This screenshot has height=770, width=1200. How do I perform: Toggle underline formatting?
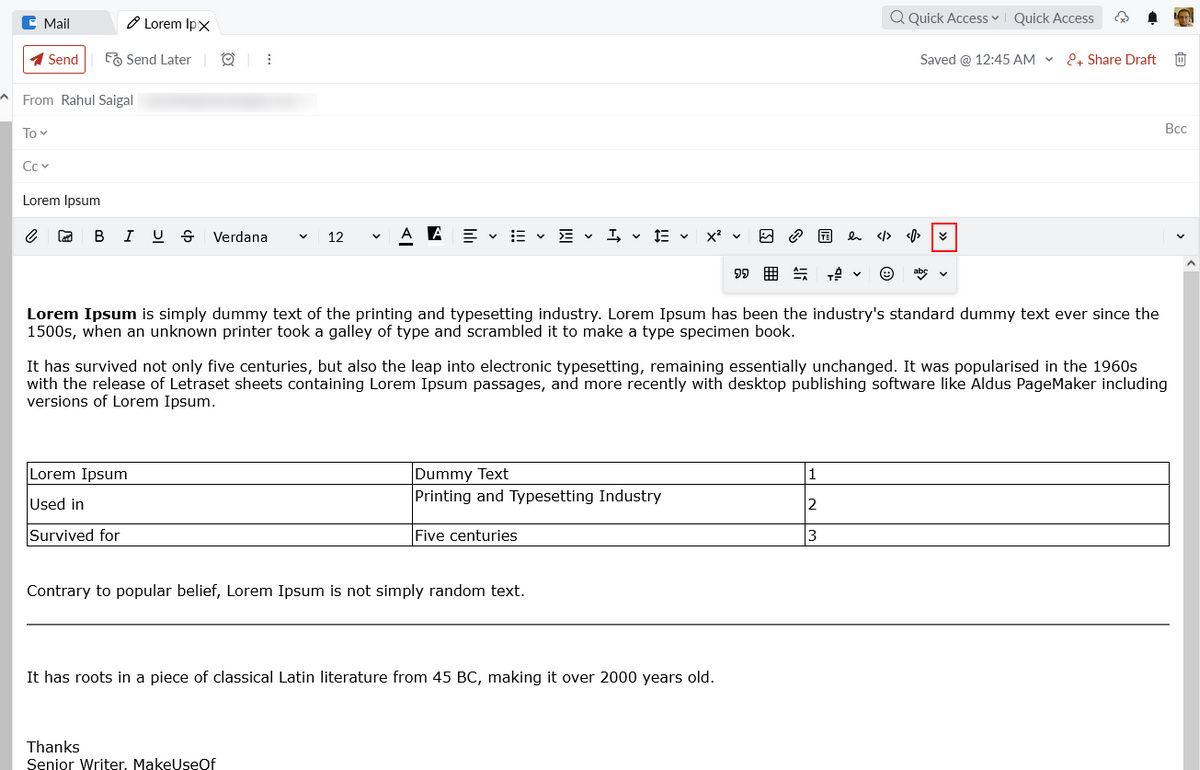(158, 236)
